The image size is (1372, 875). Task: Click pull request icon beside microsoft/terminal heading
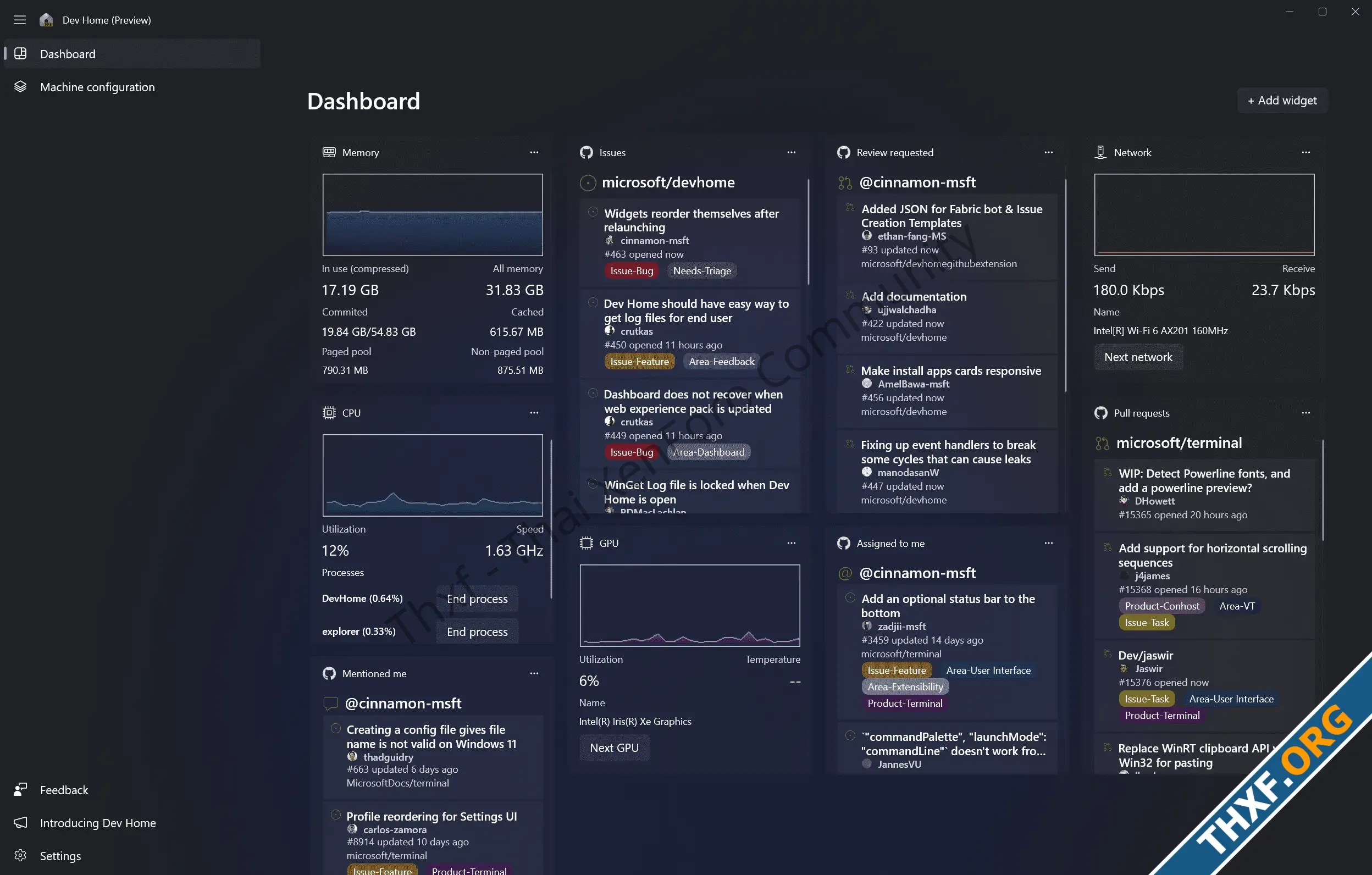point(1103,443)
